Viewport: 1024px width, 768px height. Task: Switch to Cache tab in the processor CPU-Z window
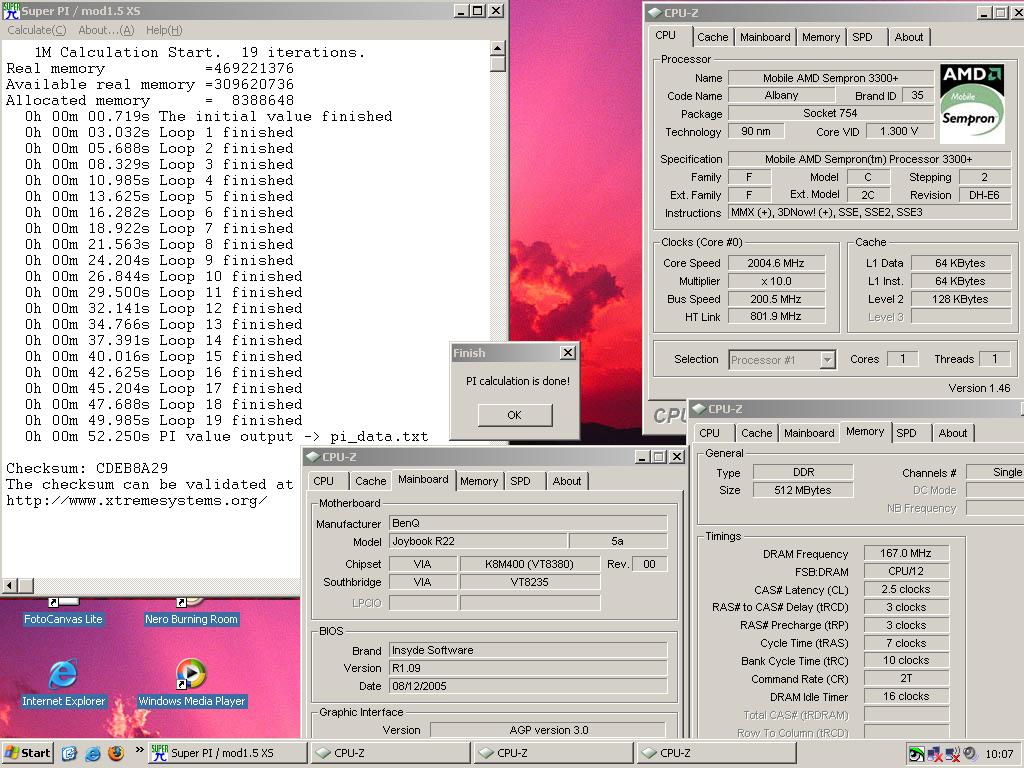pyautogui.click(x=712, y=37)
